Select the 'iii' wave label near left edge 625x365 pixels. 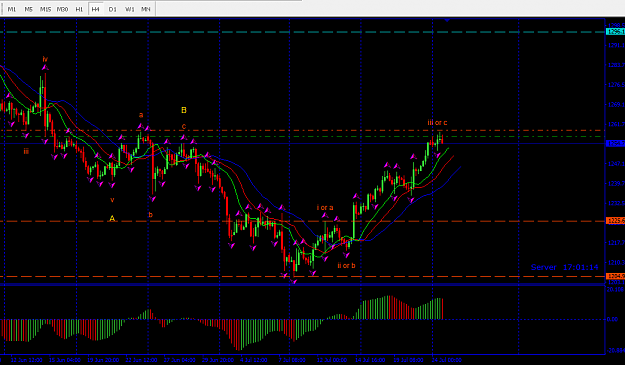[x=26, y=151]
